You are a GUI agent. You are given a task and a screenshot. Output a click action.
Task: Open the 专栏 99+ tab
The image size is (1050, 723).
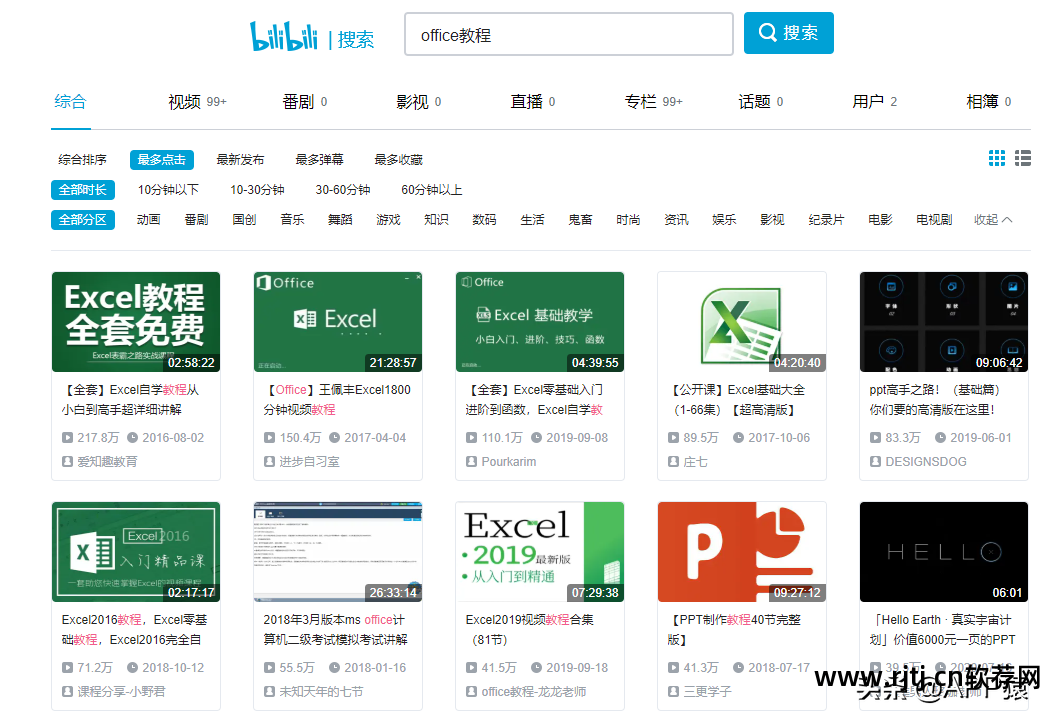click(653, 102)
